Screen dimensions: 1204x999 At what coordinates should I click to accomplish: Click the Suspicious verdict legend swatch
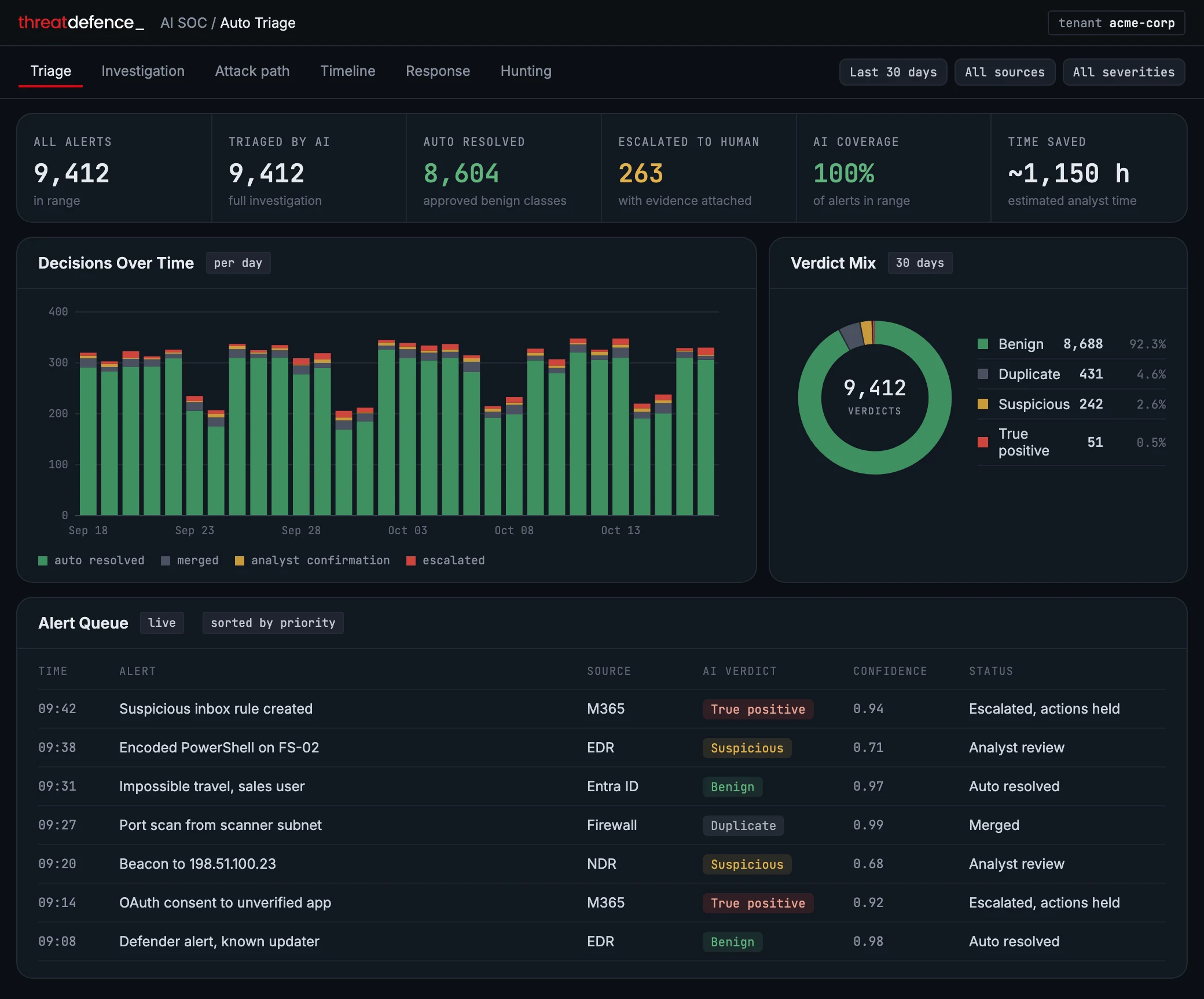pos(983,404)
